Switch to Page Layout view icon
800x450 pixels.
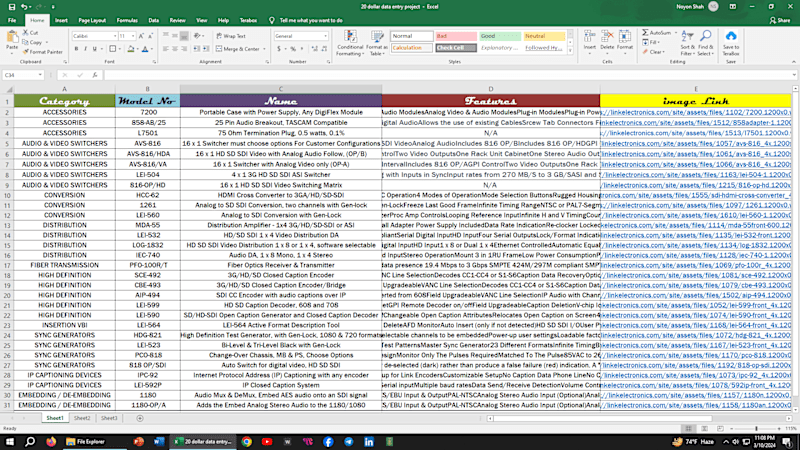coord(704,429)
